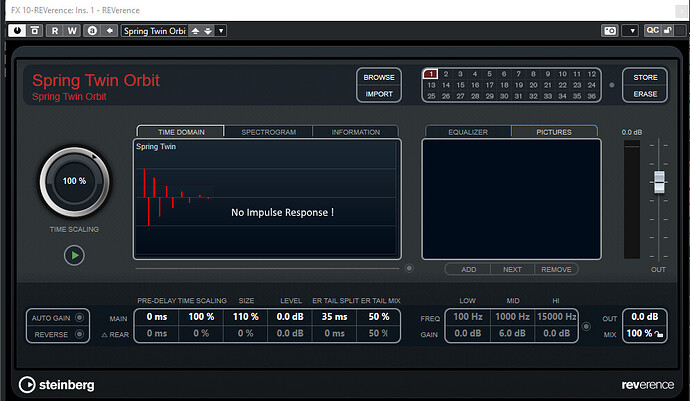Click the low gain 0.0 dB field
Image resolution: width=690 pixels, height=401 pixels.
468,334
